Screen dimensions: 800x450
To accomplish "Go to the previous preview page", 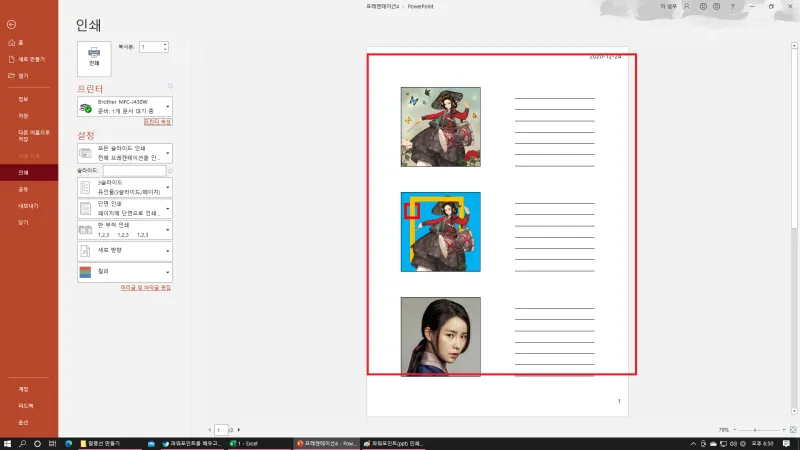I will [x=210, y=430].
